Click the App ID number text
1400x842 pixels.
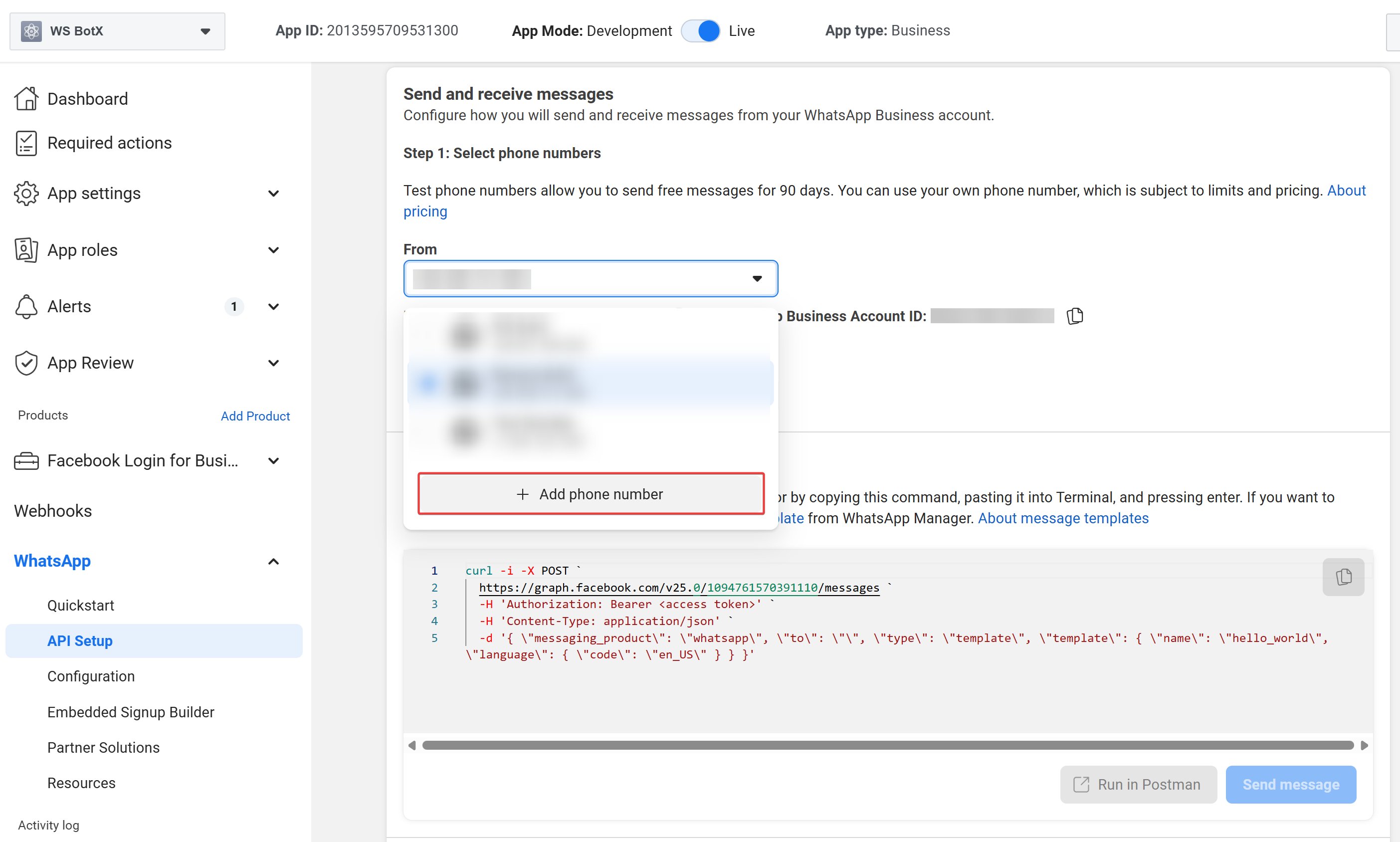tap(392, 30)
